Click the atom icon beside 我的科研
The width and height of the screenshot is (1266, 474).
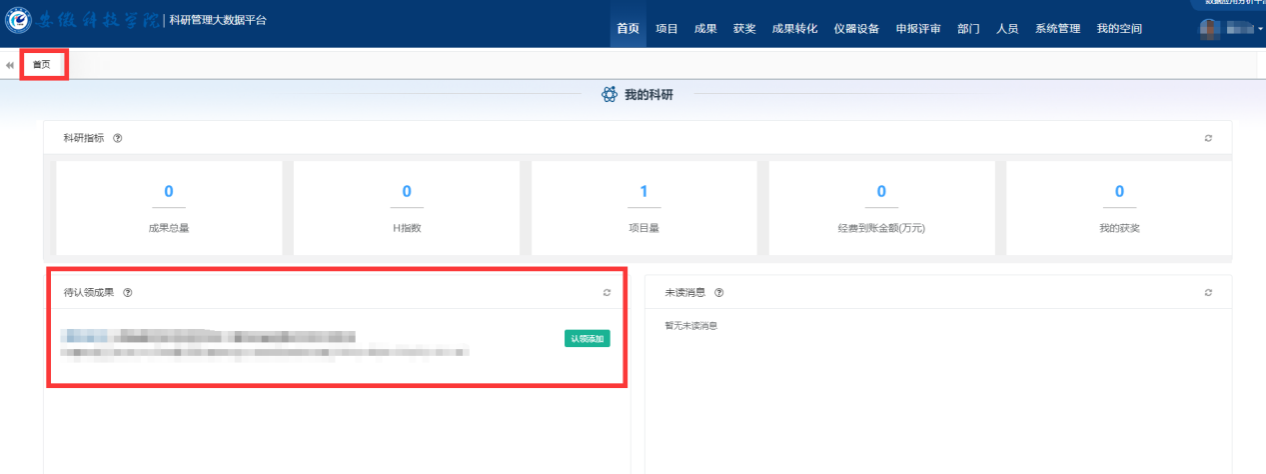pos(609,95)
